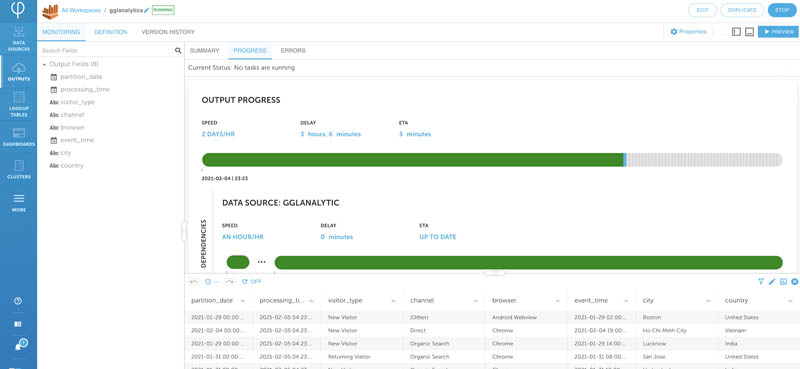Click the redo arrow in the preview toolbar
This screenshot has width=800, height=369.
tap(230, 282)
